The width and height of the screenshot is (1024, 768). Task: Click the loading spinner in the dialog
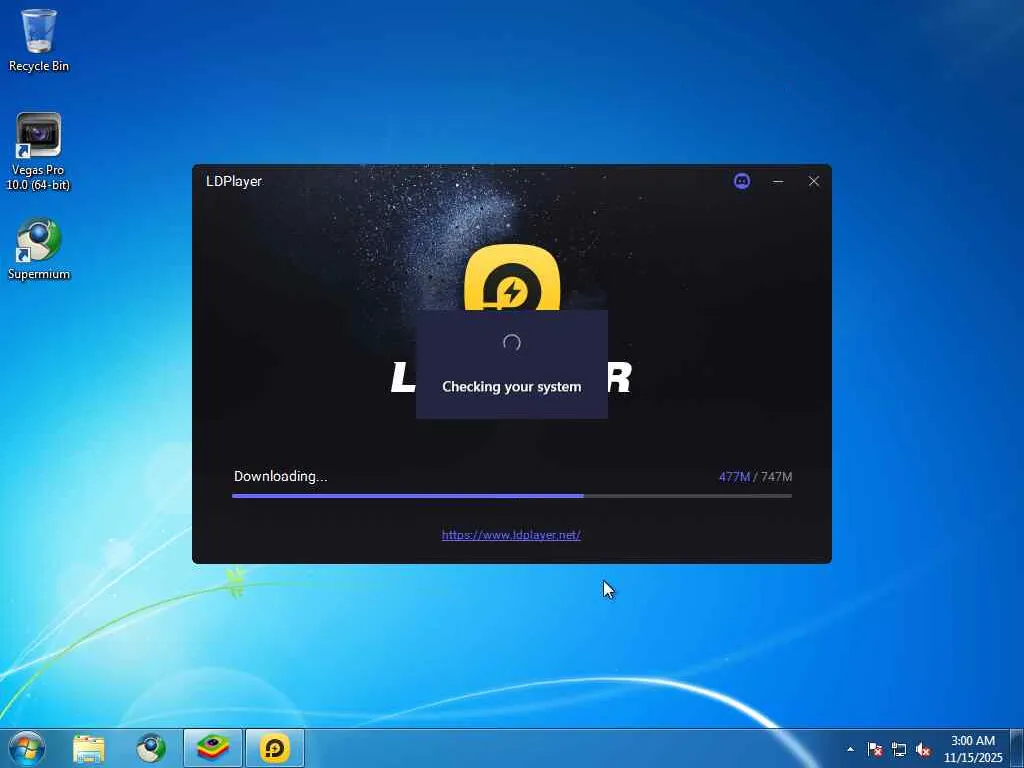click(x=512, y=343)
